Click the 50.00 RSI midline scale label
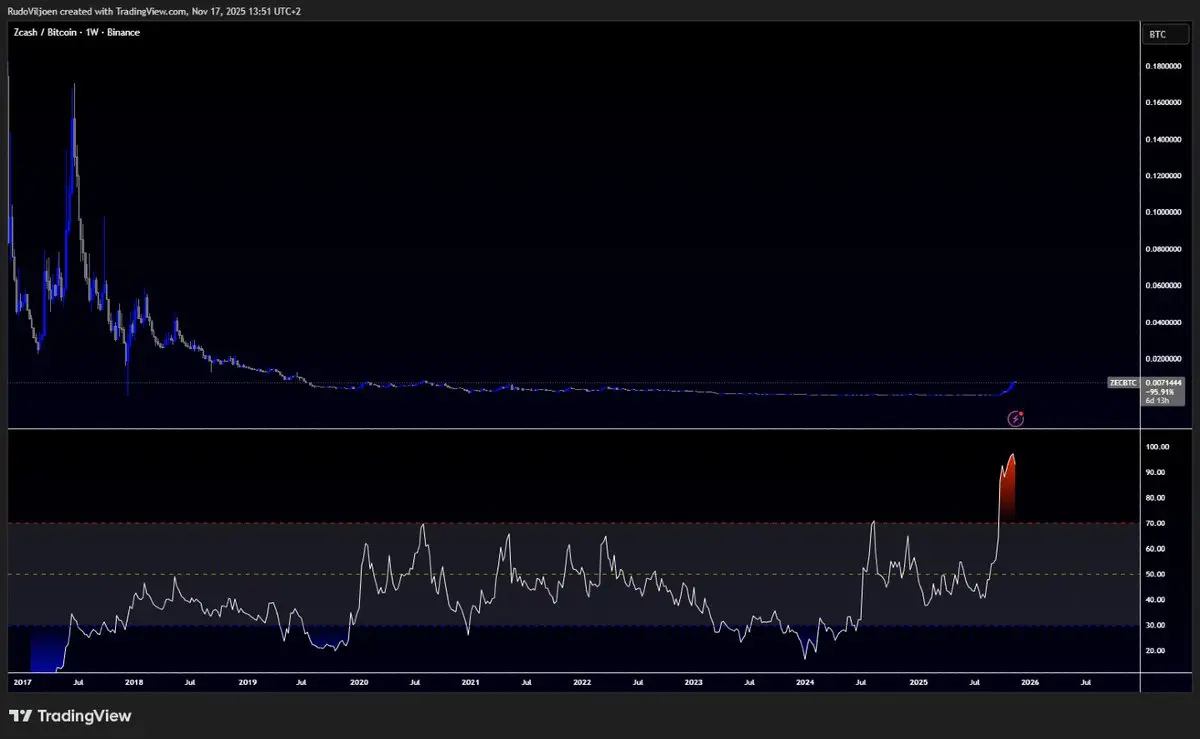 click(1156, 574)
